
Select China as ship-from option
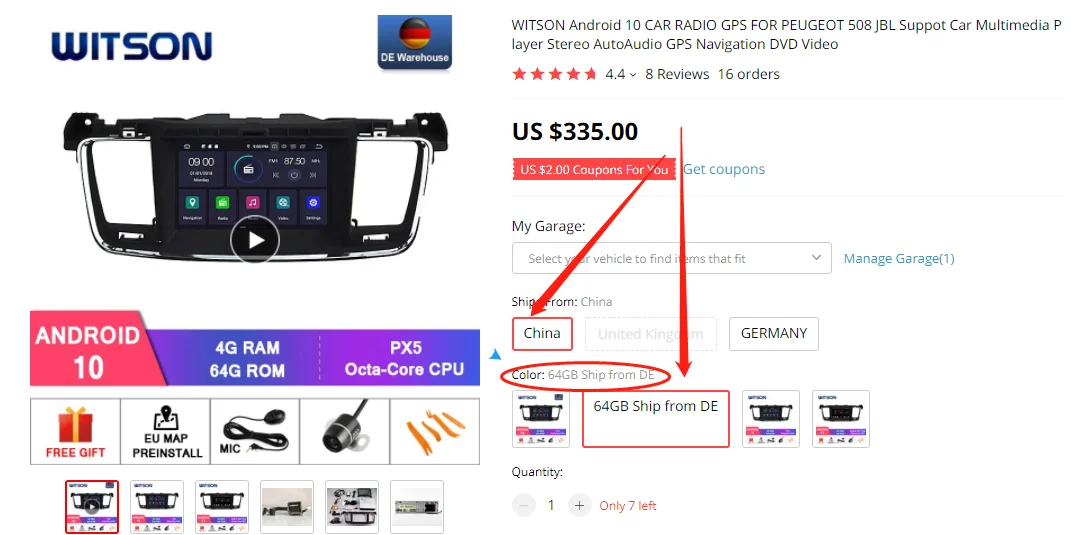542,334
